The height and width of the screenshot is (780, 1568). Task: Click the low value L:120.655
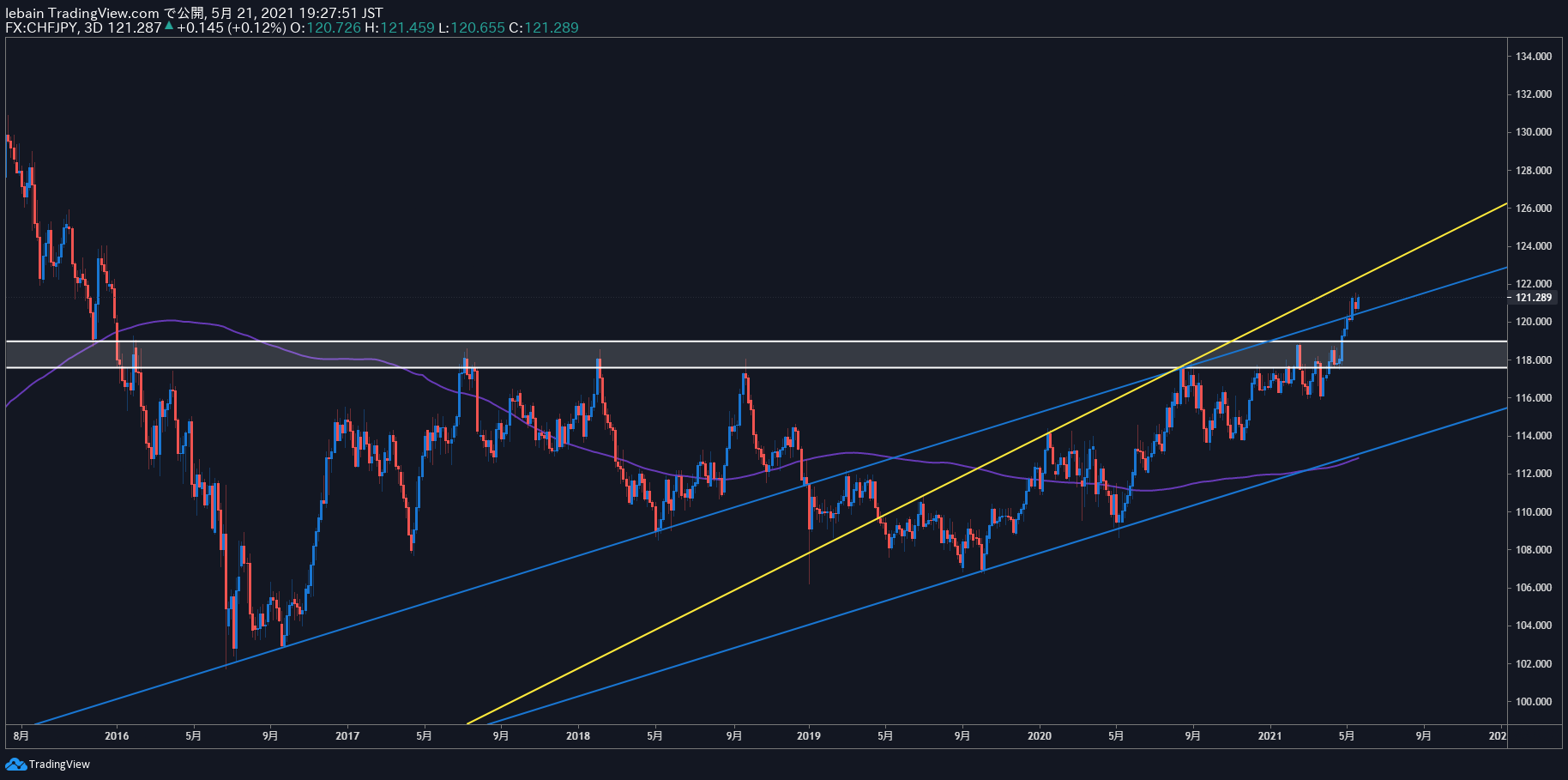coord(472,27)
